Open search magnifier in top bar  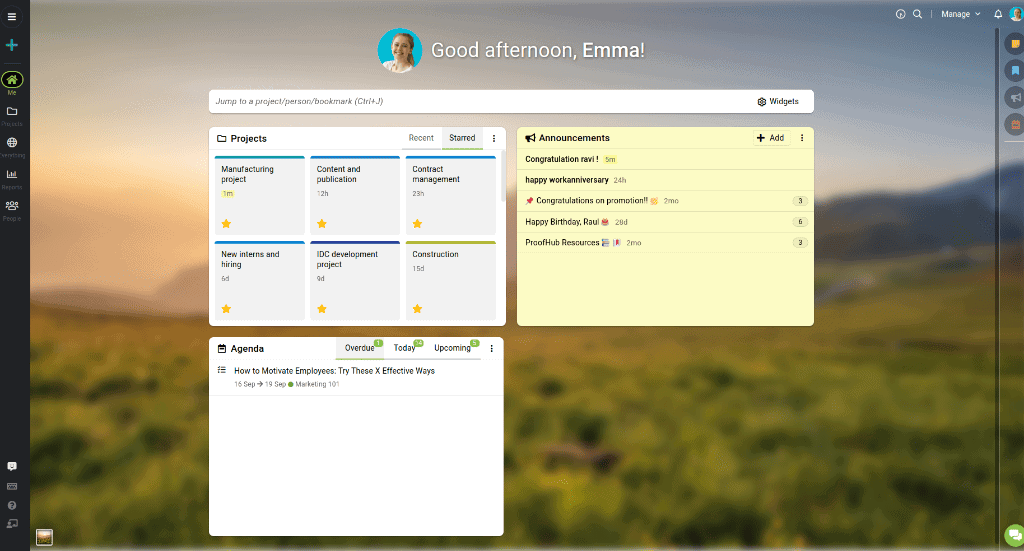pos(918,14)
